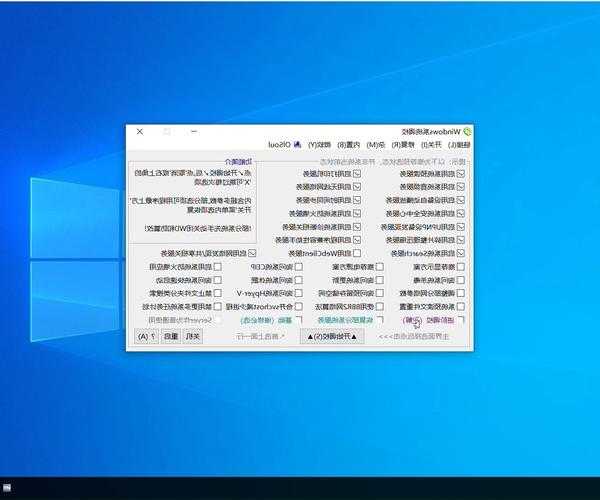Click the Windows系统调校 title bar app icon
Screen dimensions: 600x500
click(466, 131)
